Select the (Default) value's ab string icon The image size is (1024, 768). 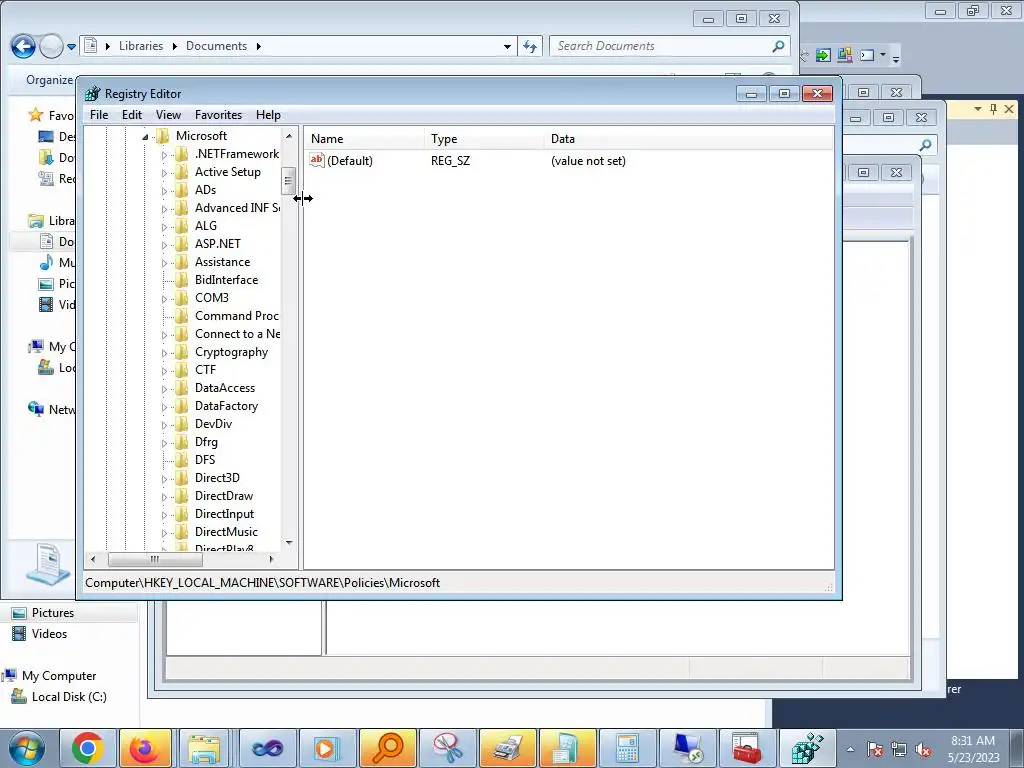(x=317, y=160)
